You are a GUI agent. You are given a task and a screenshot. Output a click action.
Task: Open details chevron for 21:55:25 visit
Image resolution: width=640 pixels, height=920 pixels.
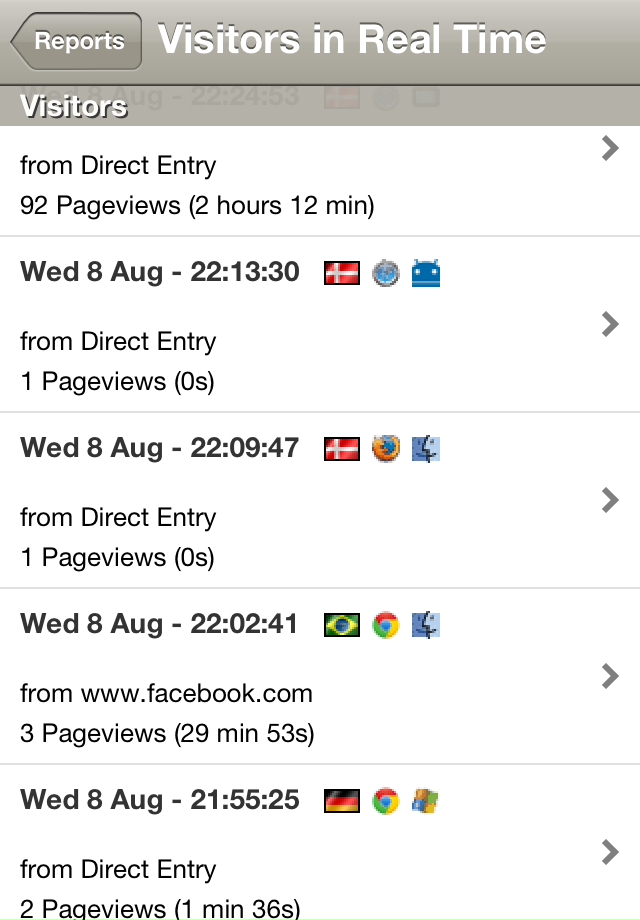coord(610,852)
